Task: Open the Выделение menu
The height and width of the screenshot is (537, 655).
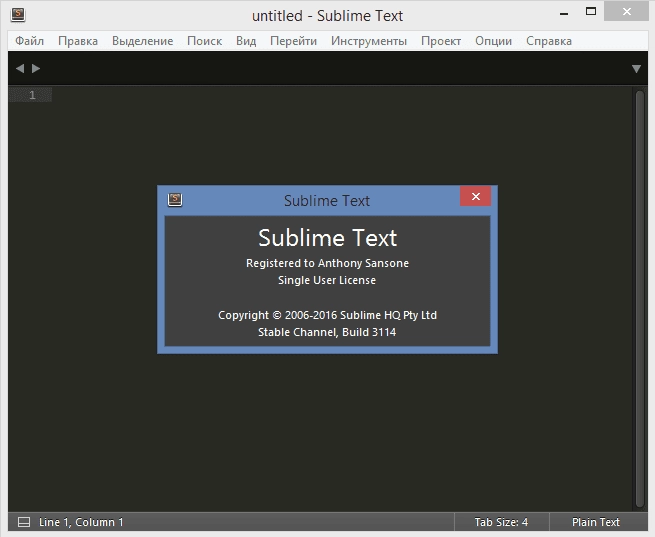Action: tap(142, 41)
